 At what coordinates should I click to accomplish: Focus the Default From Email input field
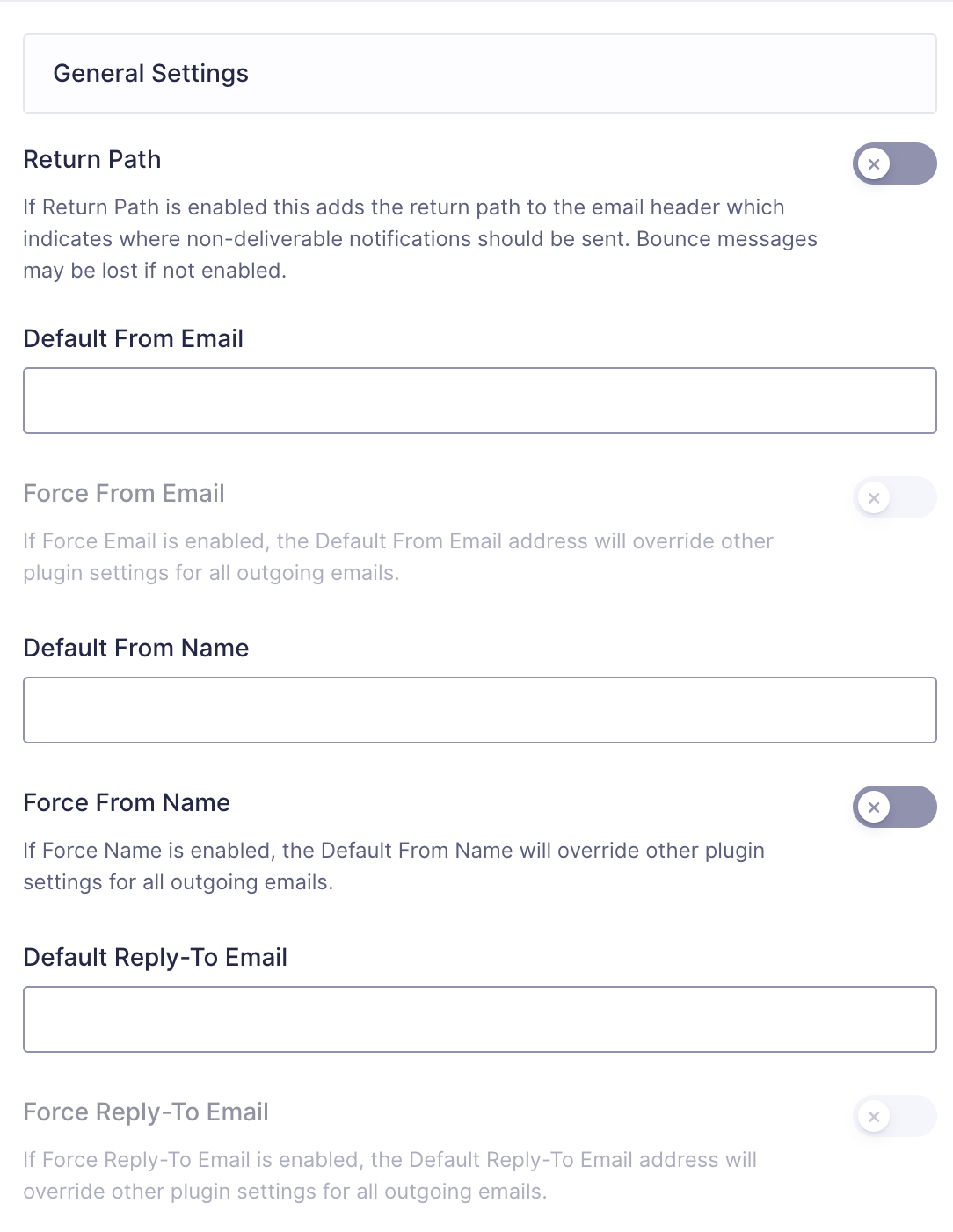click(479, 401)
